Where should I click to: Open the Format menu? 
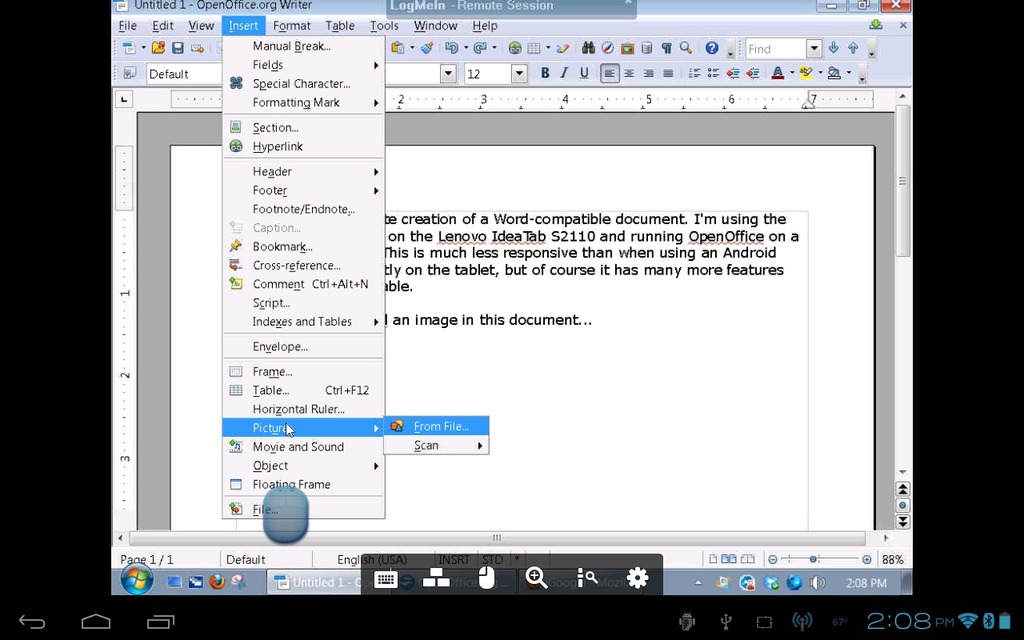[291, 25]
